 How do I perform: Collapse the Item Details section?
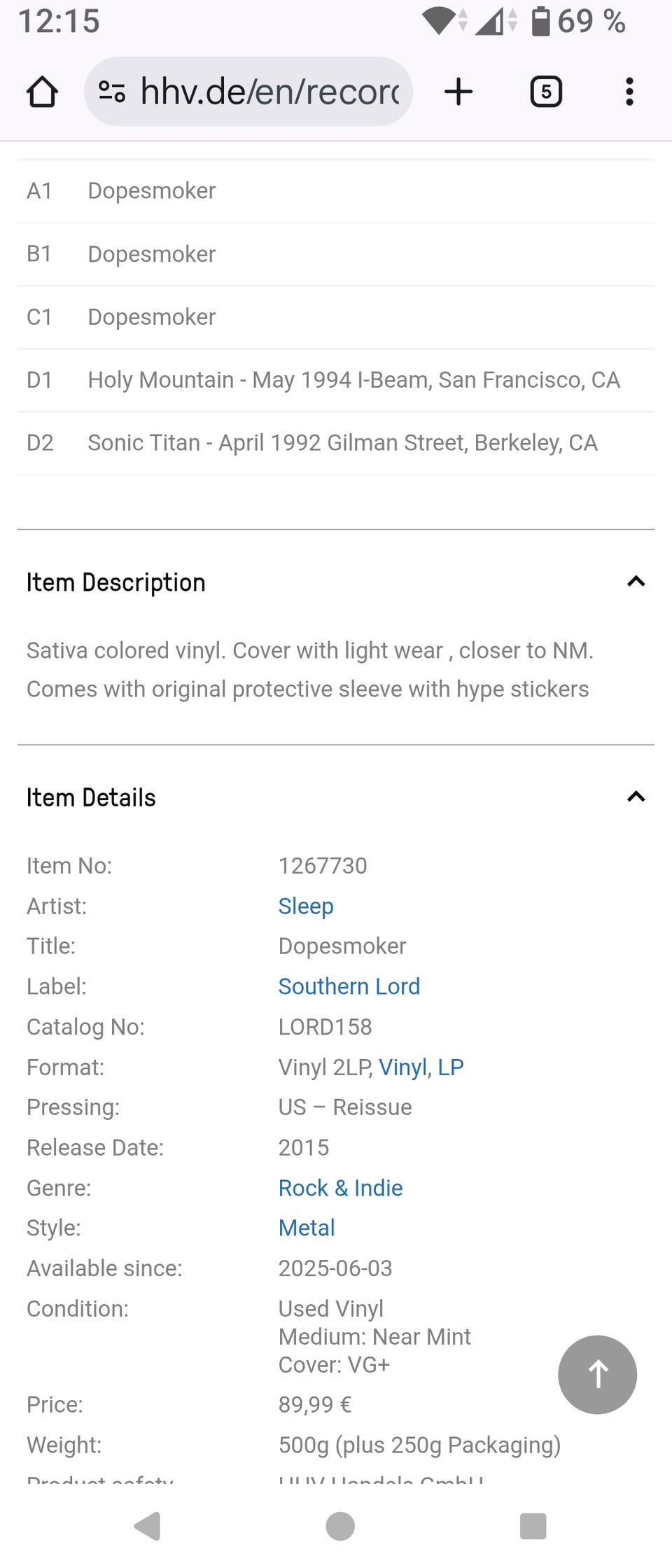(x=636, y=797)
